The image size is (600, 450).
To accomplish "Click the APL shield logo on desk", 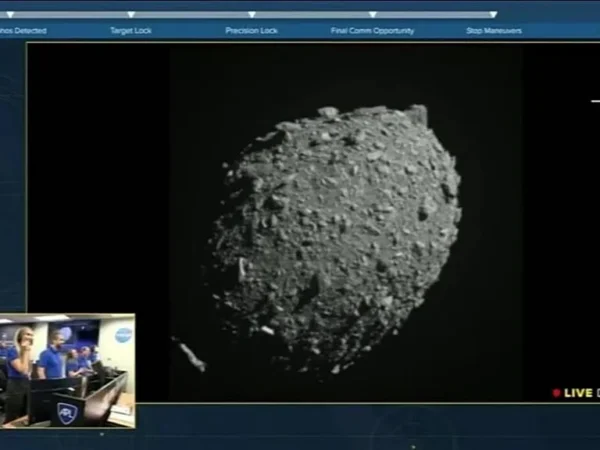I will (x=66, y=412).
